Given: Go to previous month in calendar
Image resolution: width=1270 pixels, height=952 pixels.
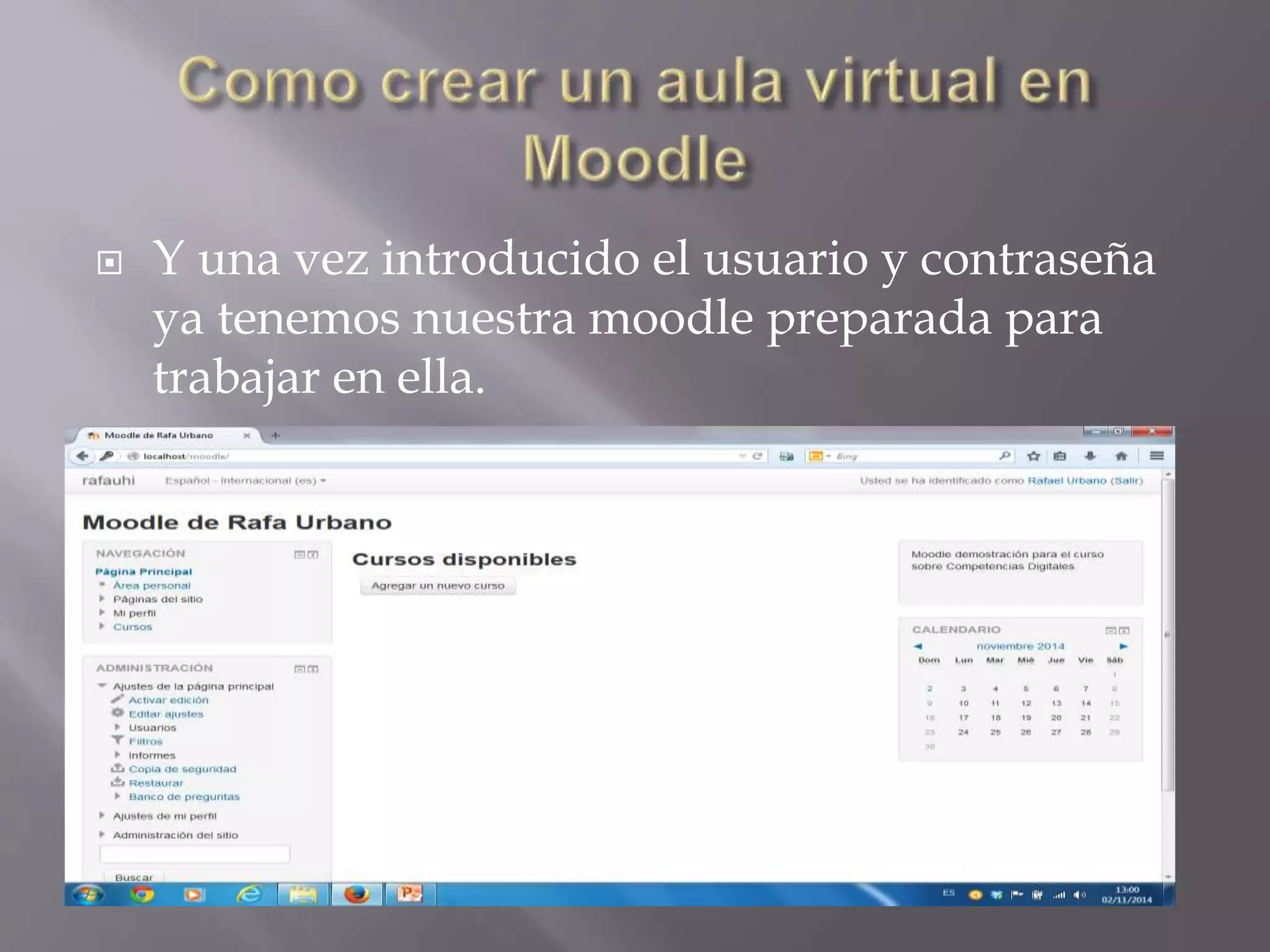Looking at the screenshot, I should tap(918, 646).
